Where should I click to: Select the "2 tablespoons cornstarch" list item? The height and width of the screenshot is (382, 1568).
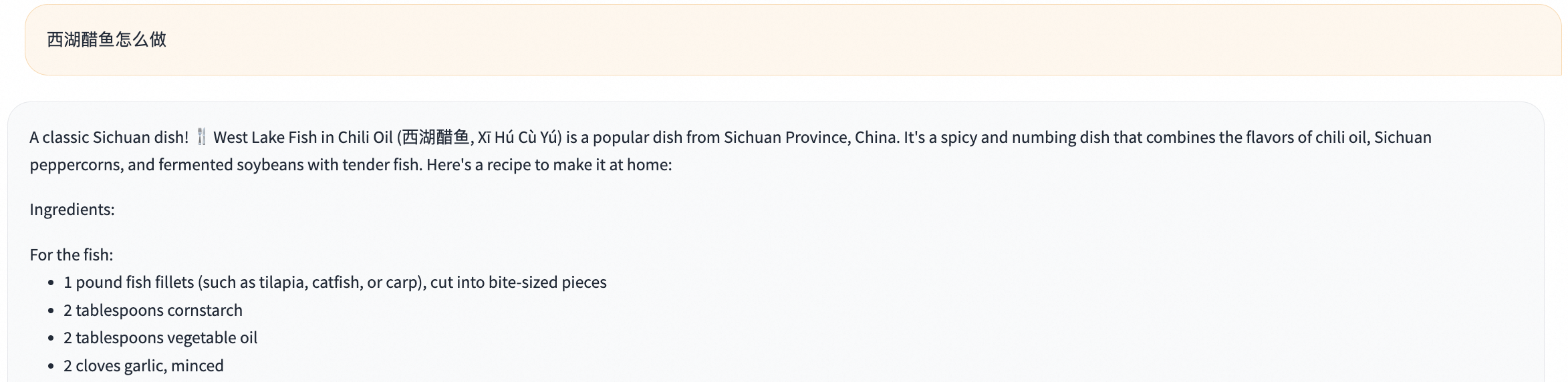[x=153, y=311]
